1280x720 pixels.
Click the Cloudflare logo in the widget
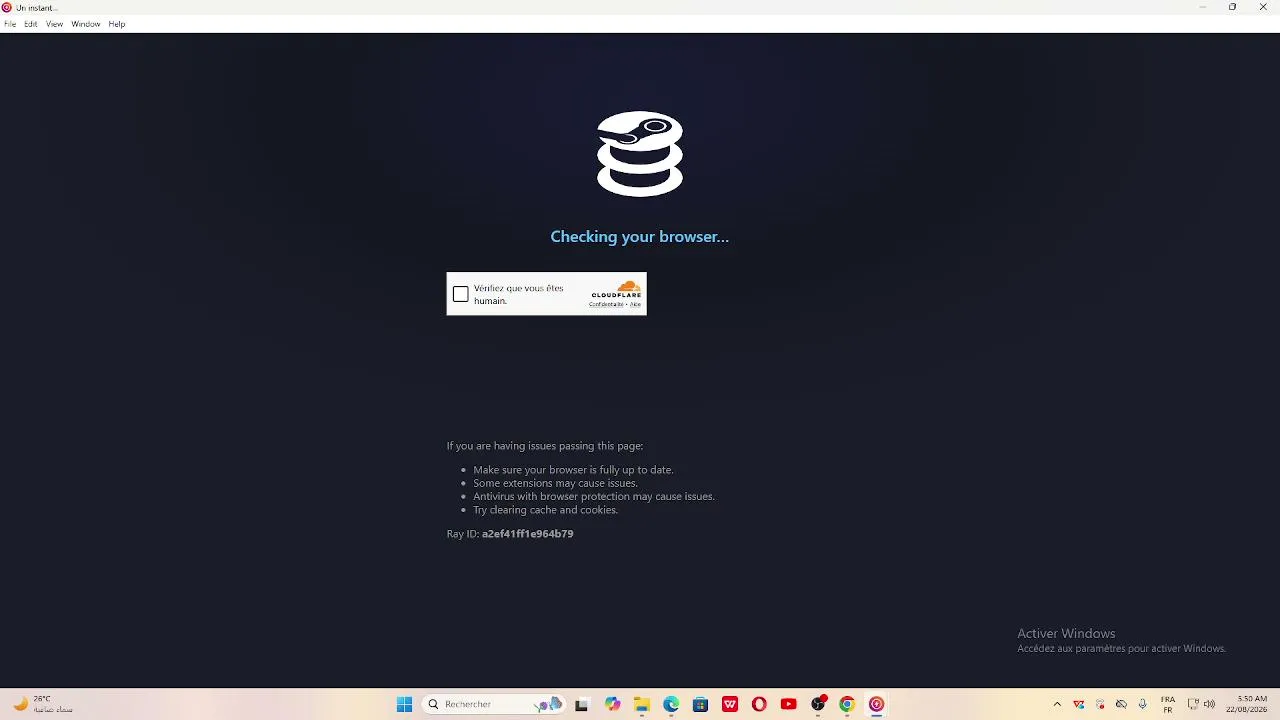pyautogui.click(x=616, y=291)
